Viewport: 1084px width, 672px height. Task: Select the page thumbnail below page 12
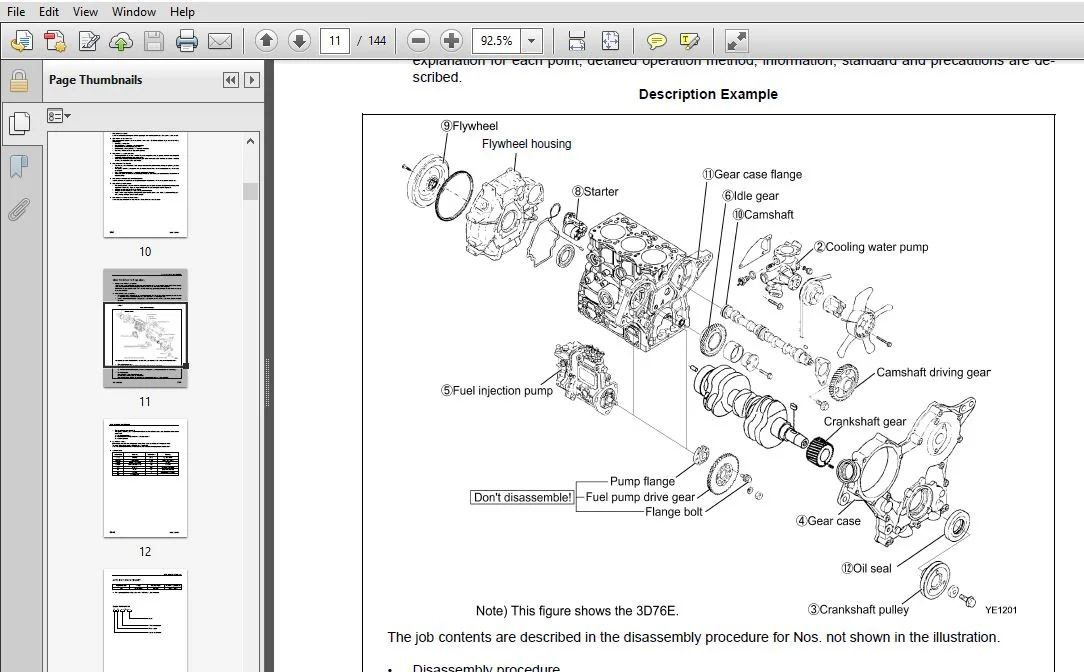145,621
